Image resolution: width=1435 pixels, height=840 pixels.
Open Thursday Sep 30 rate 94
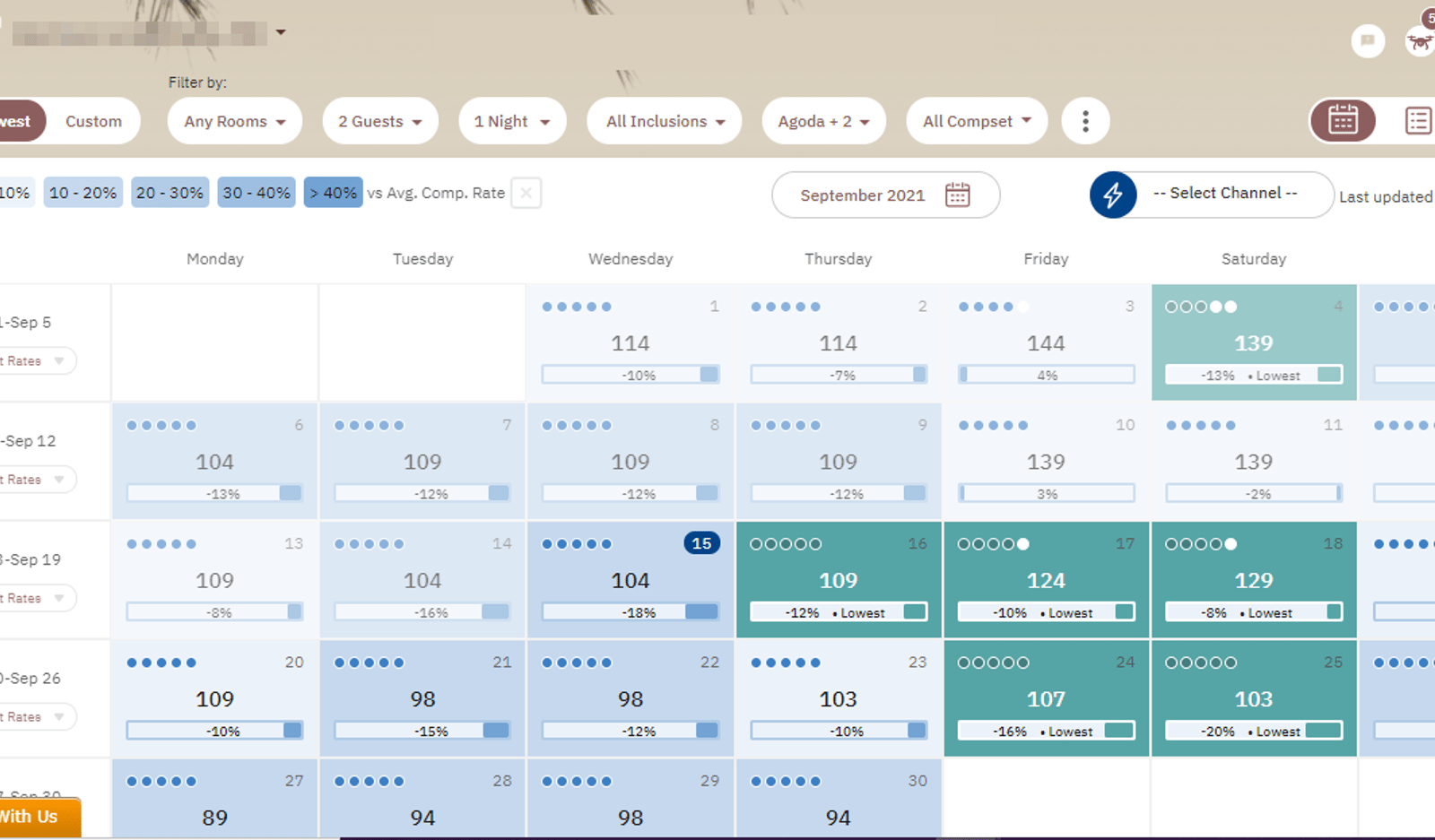pyautogui.click(x=838, y=799)
